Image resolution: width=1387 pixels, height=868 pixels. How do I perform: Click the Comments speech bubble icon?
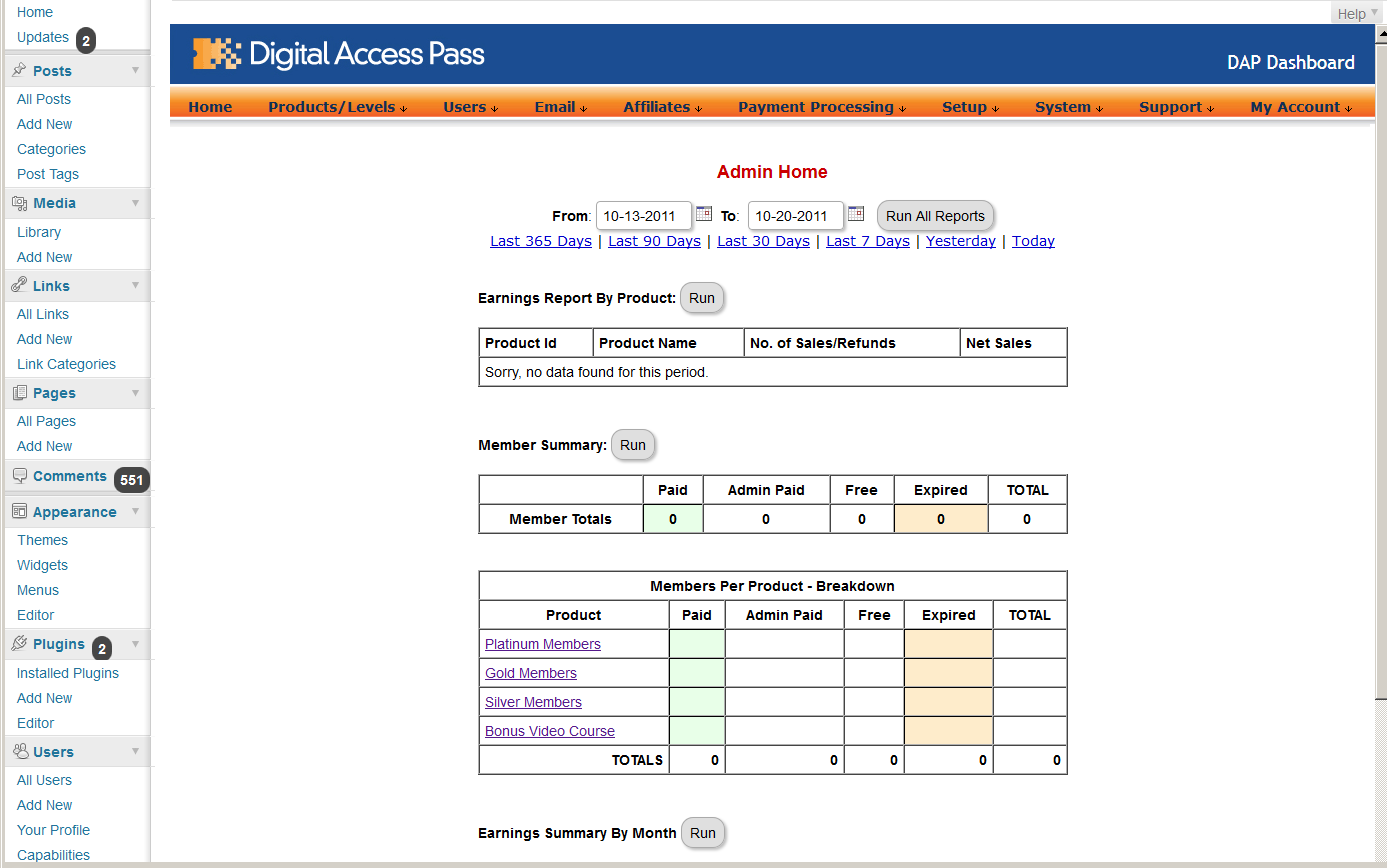(19, 476)
